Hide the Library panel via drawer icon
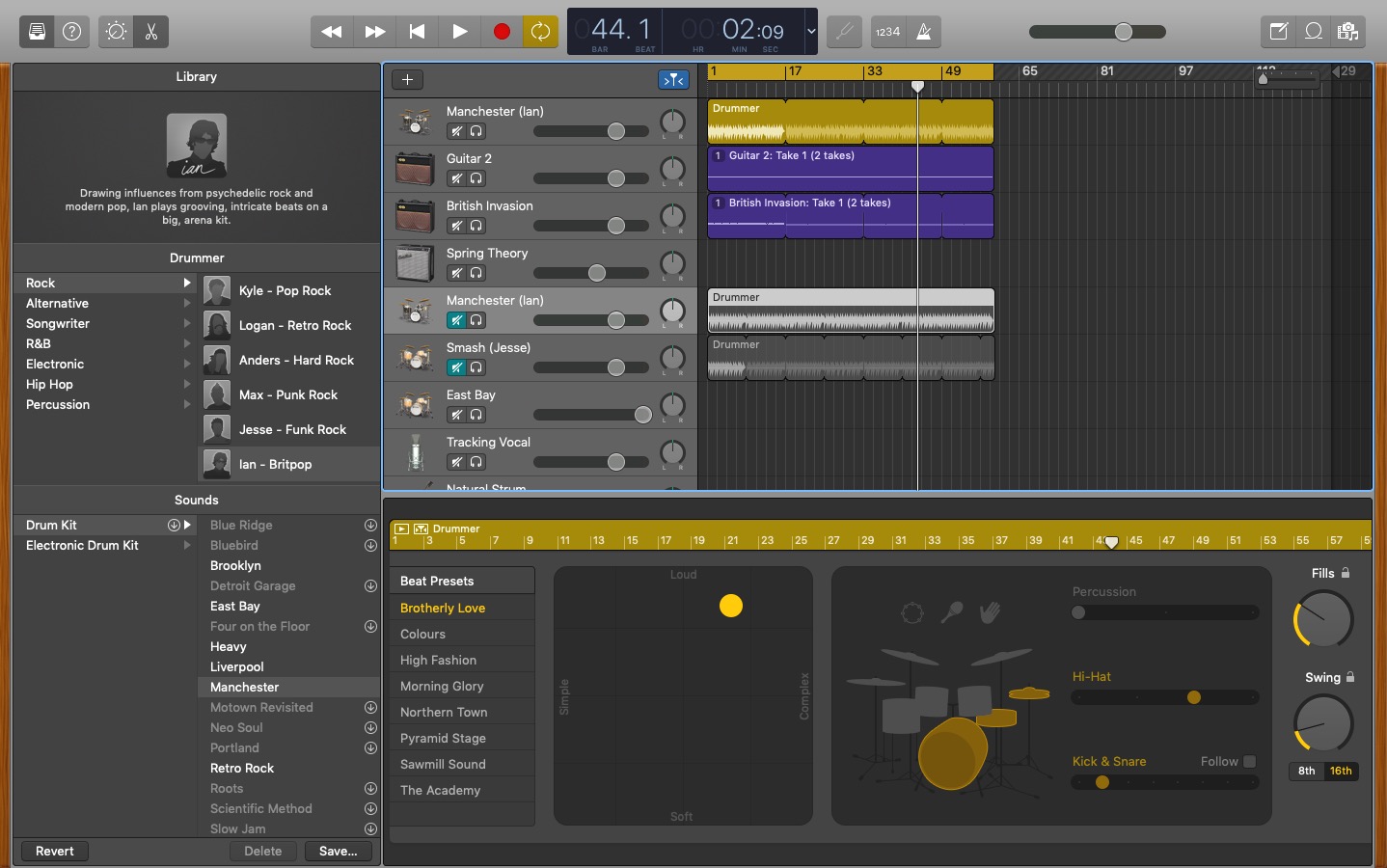Image resolution: width=1387 pixels, height=868 pixels. pyautogui.click(x=36, y=31)
